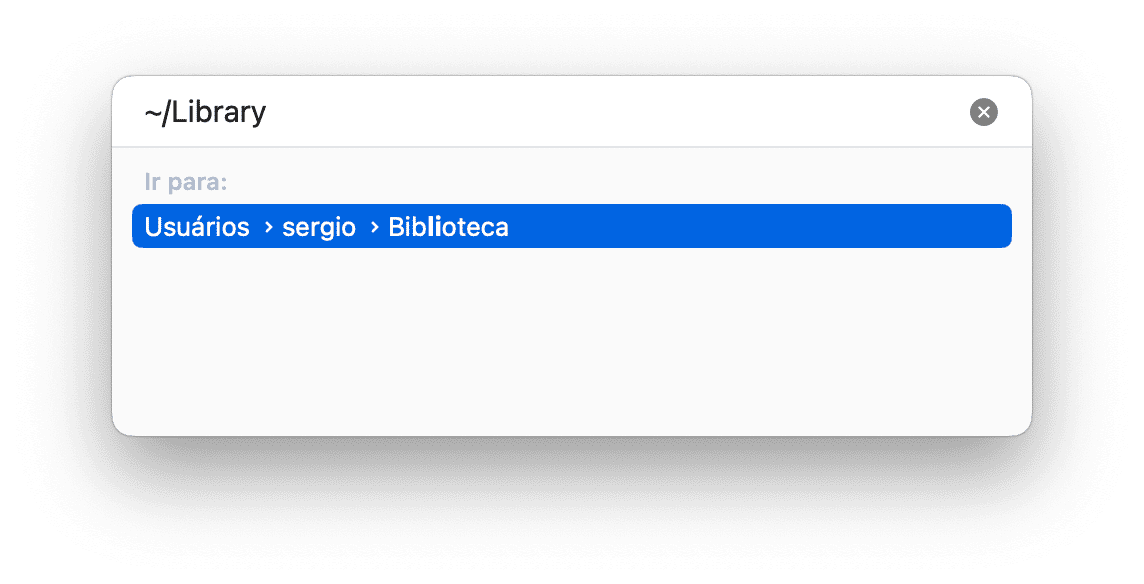The image size is (1144, 584).
Task: Click the chevron between Usuários and sergio
Action: tap(268, 228)
